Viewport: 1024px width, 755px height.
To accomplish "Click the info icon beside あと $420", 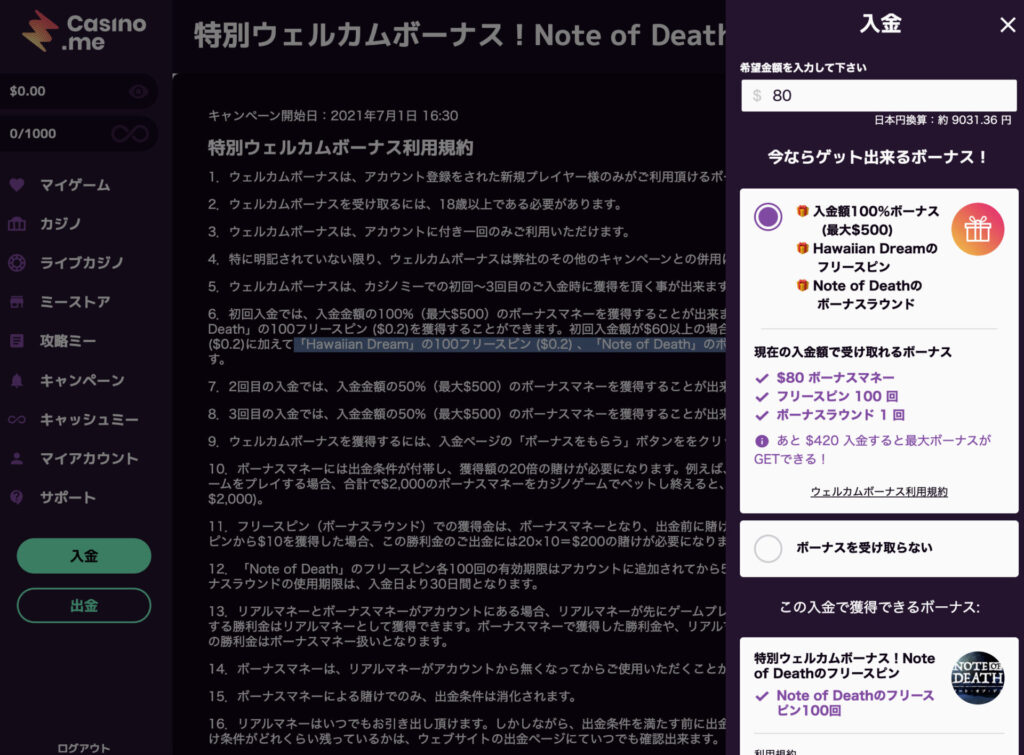I will pyautogui.click(x=761, y=441).
